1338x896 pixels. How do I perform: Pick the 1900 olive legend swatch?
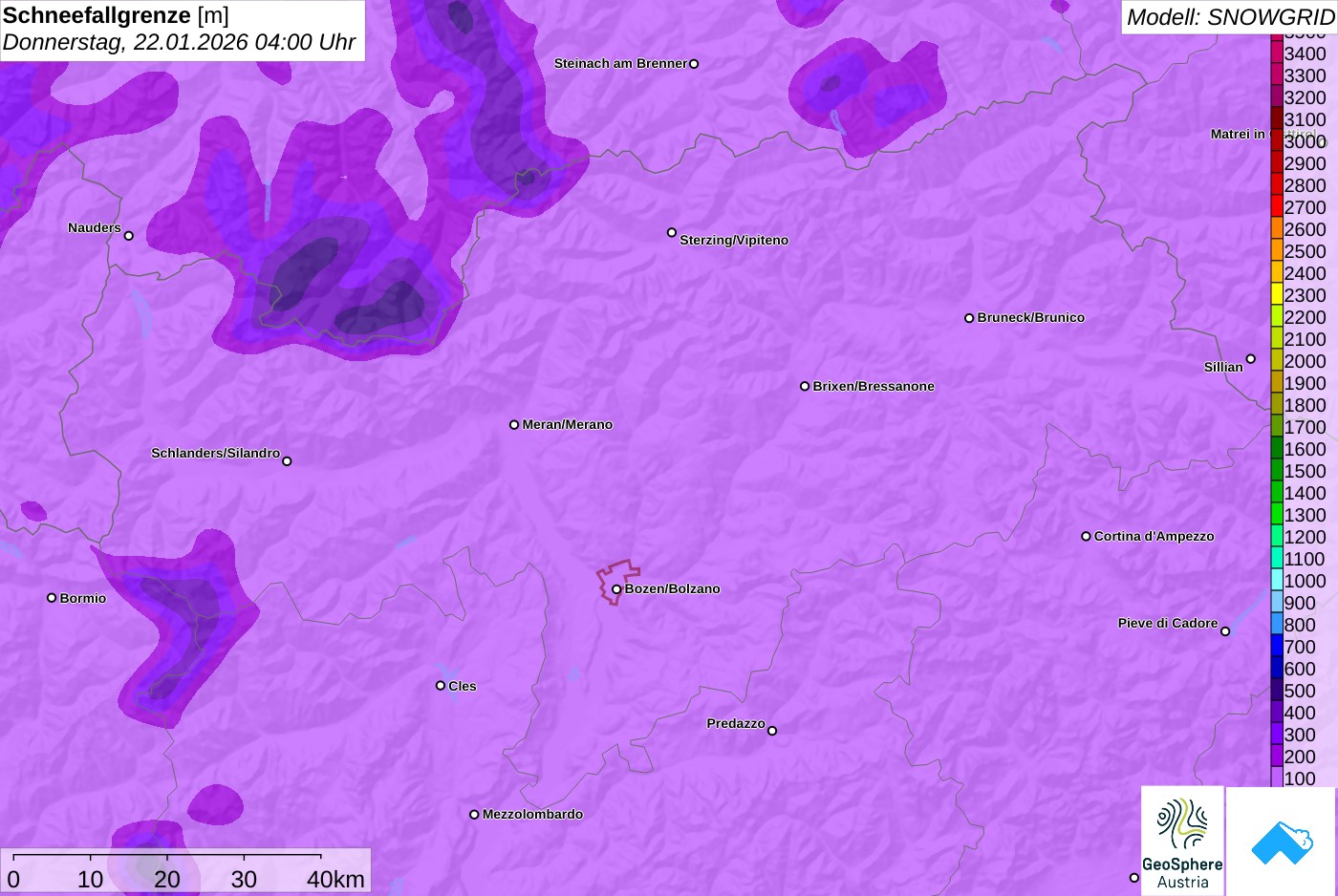(1277, 383)
